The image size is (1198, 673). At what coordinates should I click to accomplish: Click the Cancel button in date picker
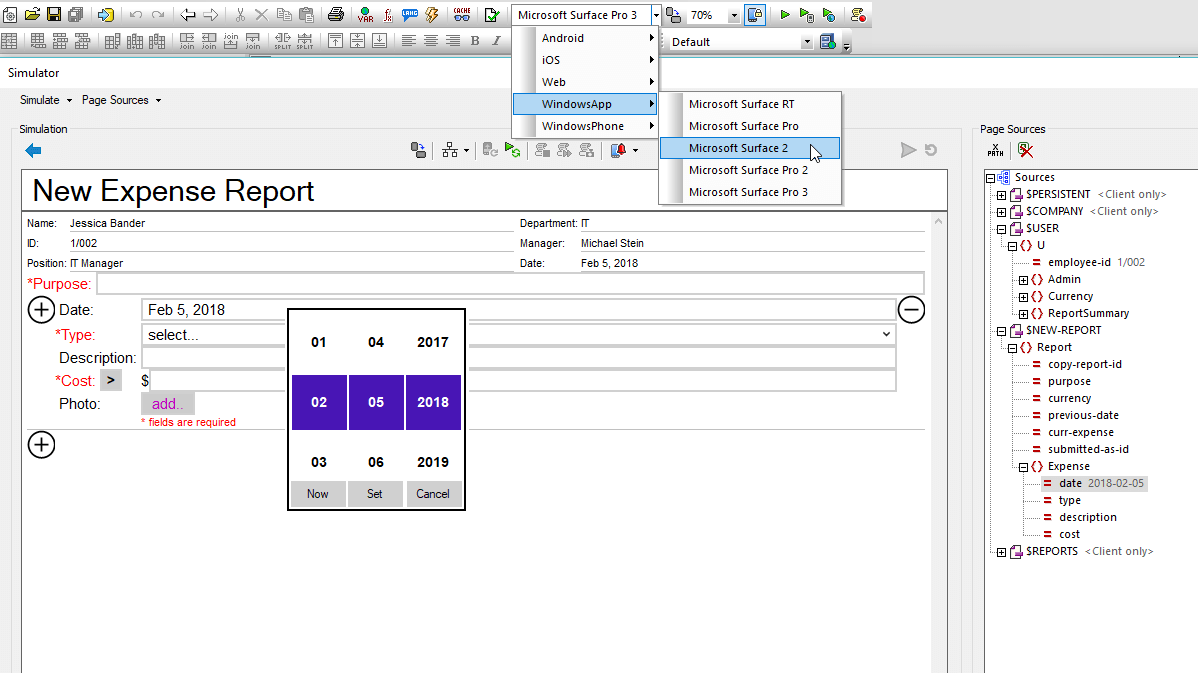tap(433, 494)
